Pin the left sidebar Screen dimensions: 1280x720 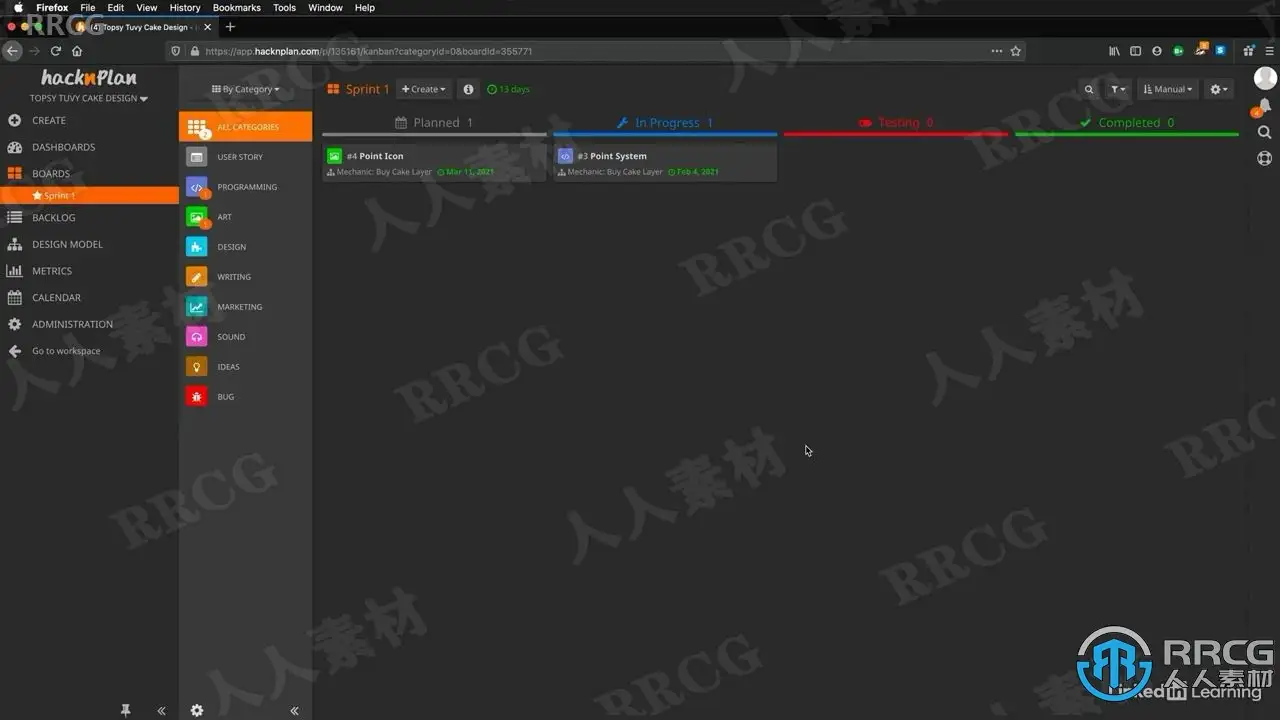[x=125, y=710]
